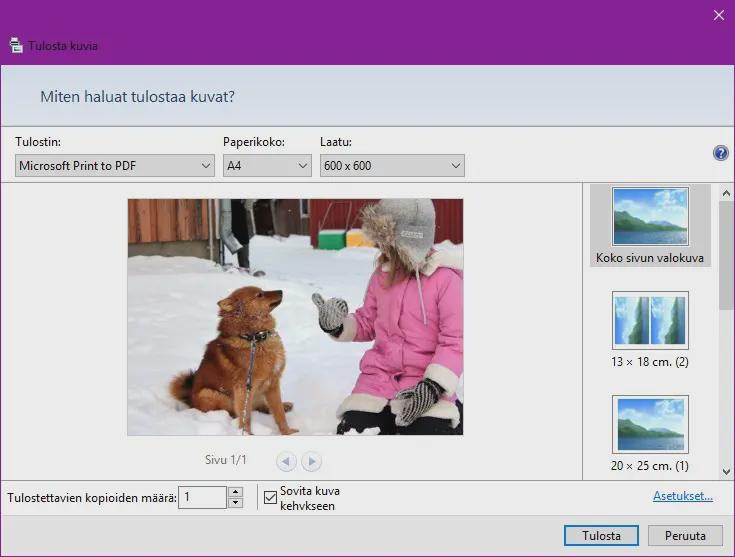Toggle Sovita kuva kehykseen checkbox

pyautogui.click(x=270, y=497)
